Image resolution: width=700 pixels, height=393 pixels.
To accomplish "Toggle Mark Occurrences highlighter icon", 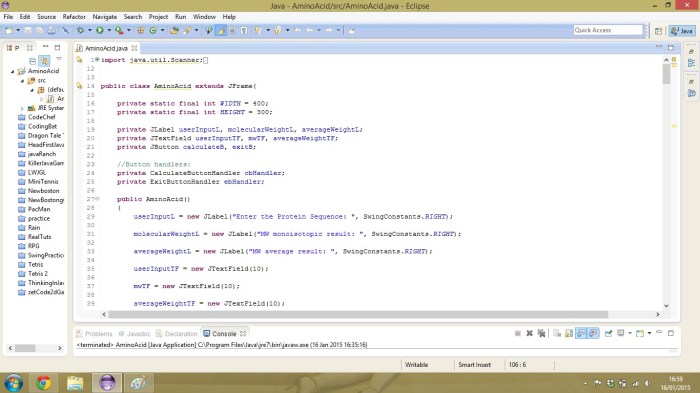I will (x=221, y=30).
